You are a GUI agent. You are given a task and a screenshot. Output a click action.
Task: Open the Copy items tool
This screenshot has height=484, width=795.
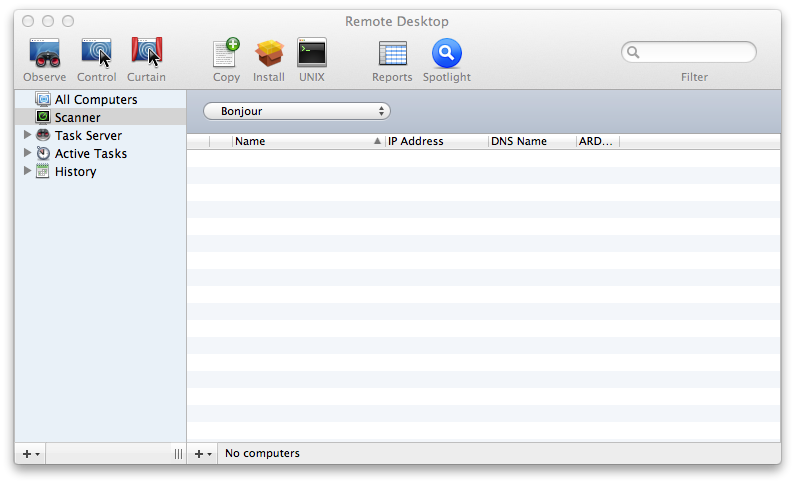pyautogui.click(x=226, y=53)
